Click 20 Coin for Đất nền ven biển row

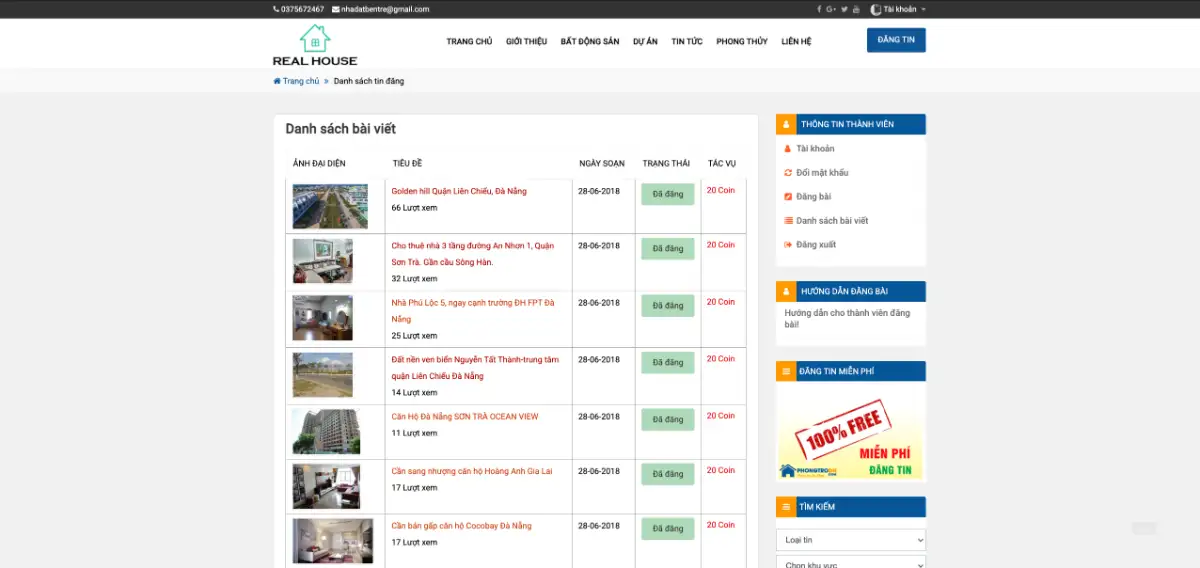720,358
